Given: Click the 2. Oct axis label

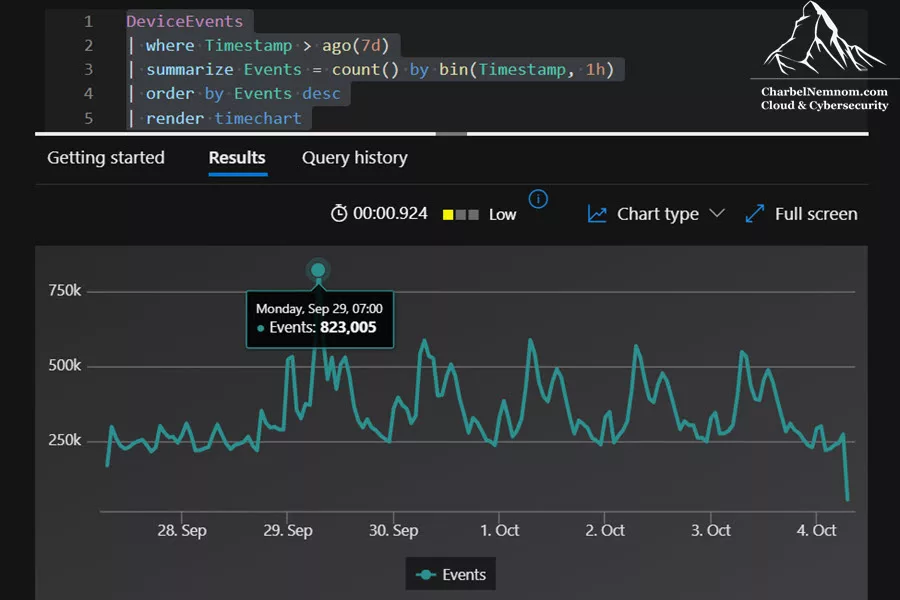Looking at the screenshot, I should [x=605, y=530].
